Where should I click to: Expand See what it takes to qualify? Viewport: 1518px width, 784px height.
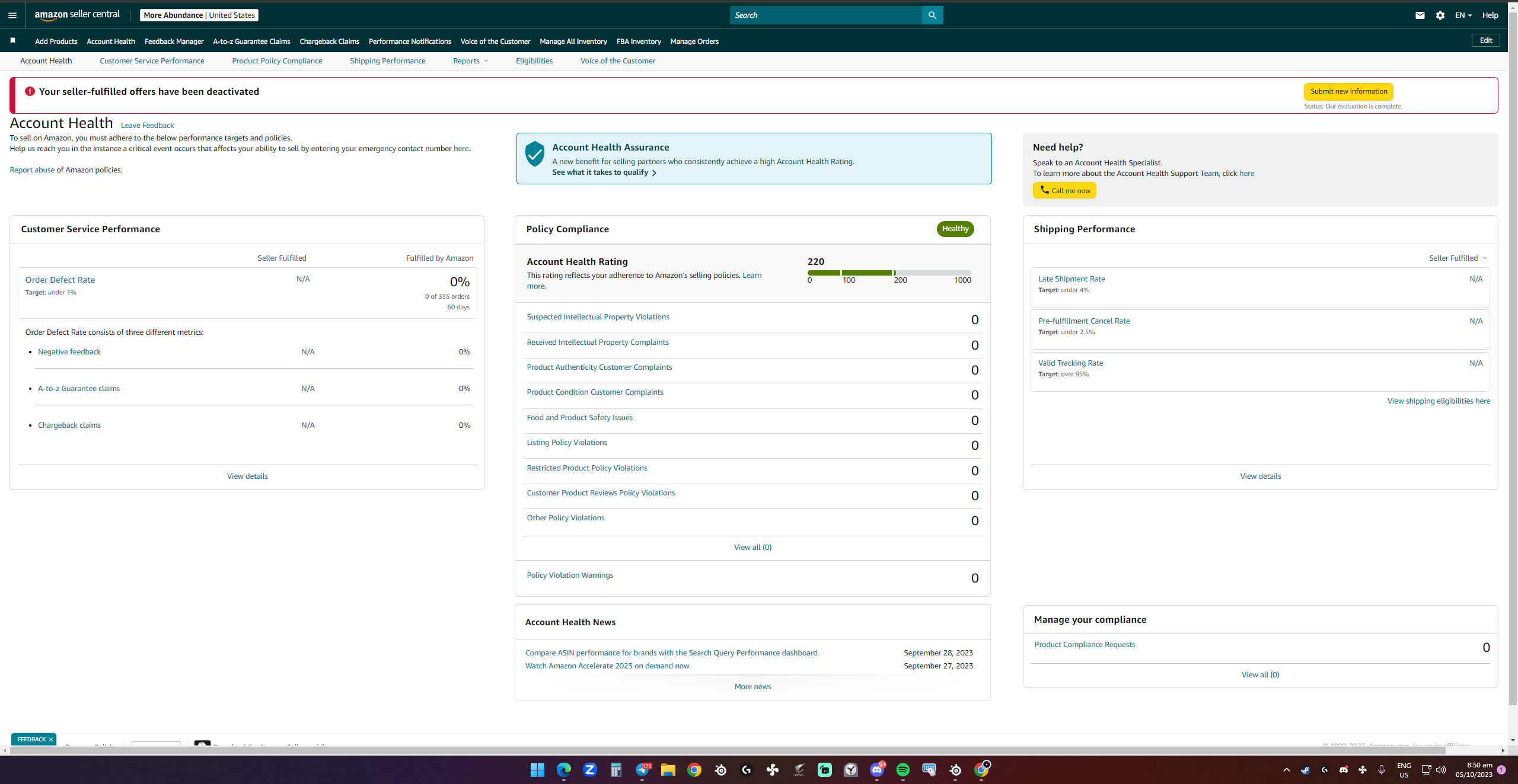[604, 172]
